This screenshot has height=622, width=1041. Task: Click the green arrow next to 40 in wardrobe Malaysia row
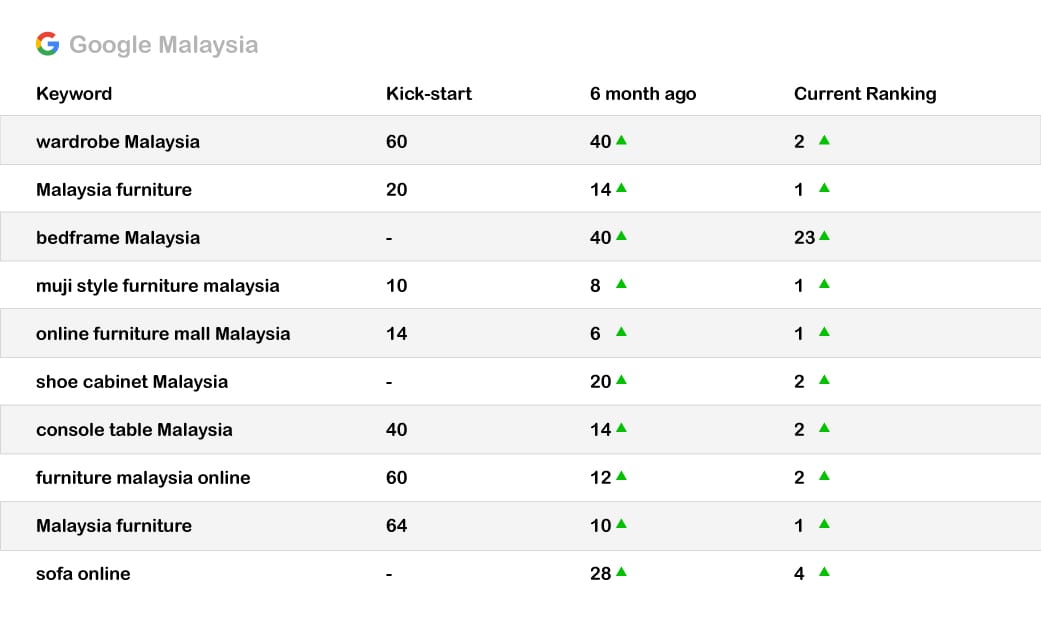click(621, 139)
